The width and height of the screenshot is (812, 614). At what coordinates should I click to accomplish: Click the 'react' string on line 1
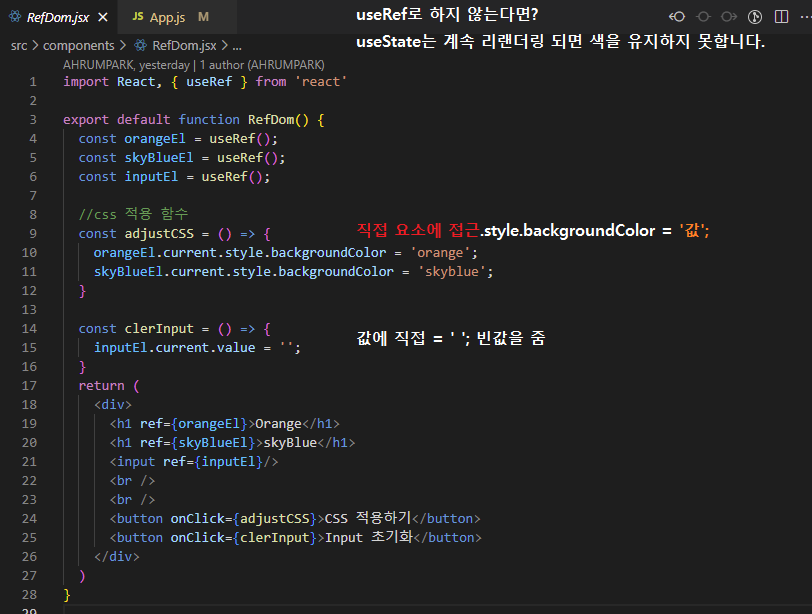(x=321, y=82)
